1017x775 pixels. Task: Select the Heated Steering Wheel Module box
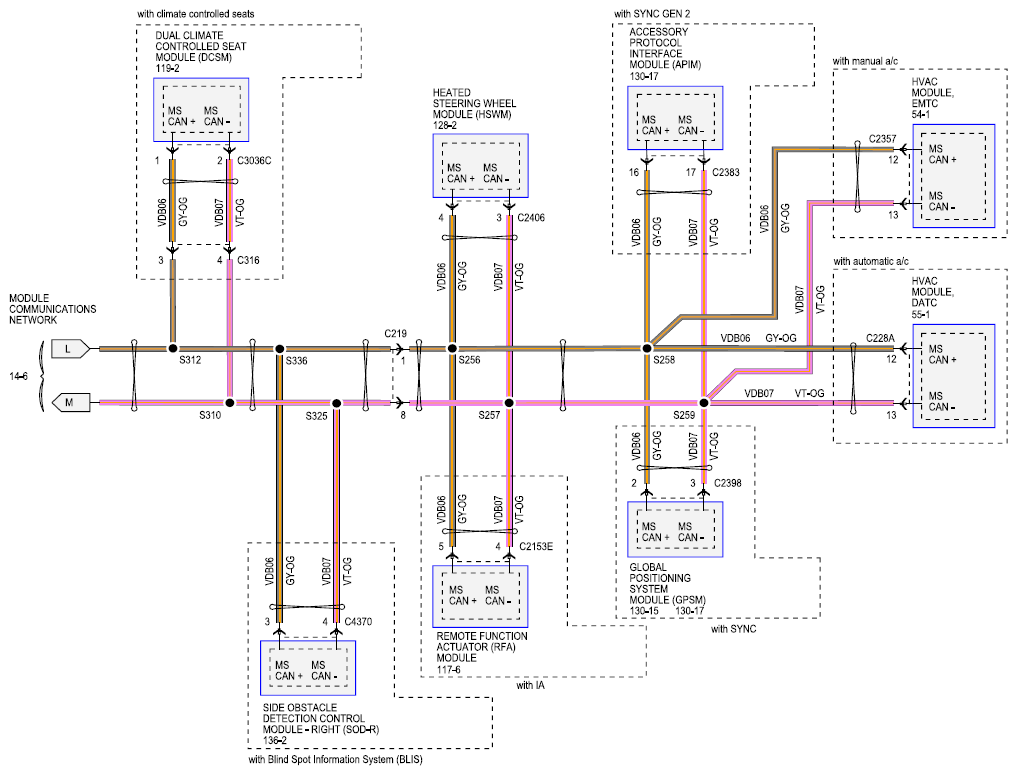click(x=480, y=166)
